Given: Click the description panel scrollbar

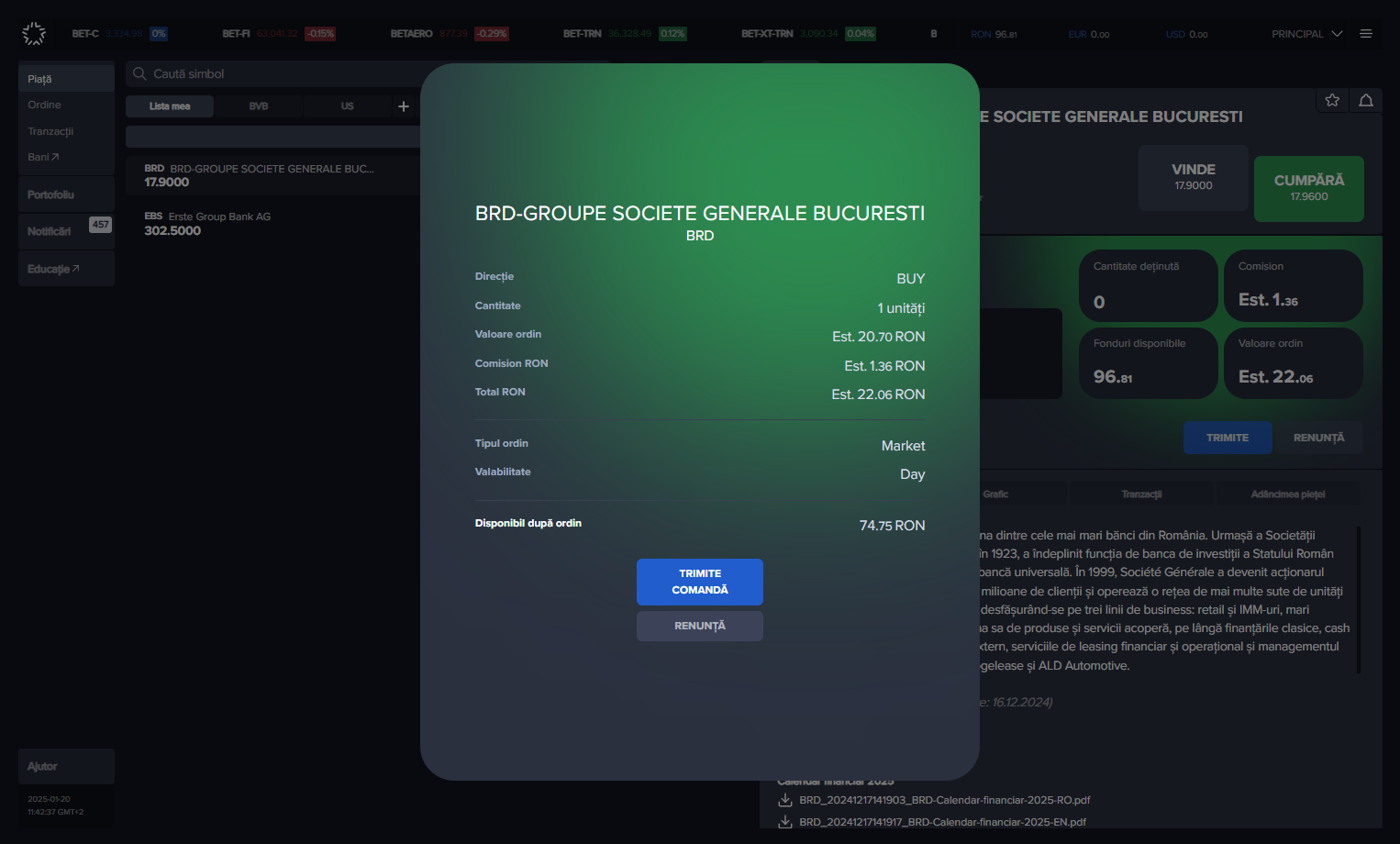Looking at the screenshot, I should (1359, 600).
